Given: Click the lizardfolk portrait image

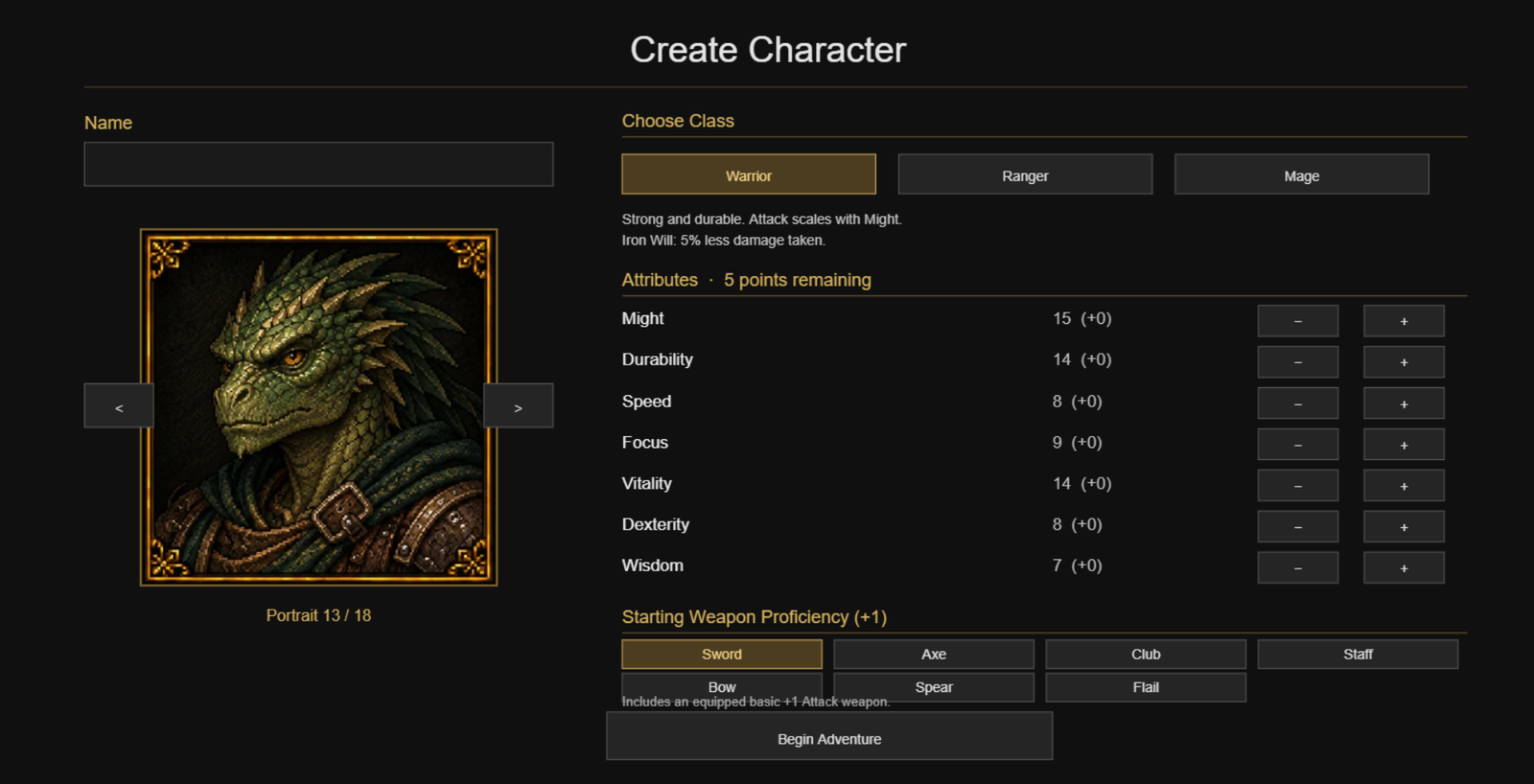Looking at the screenshot, I should (318, 407).
